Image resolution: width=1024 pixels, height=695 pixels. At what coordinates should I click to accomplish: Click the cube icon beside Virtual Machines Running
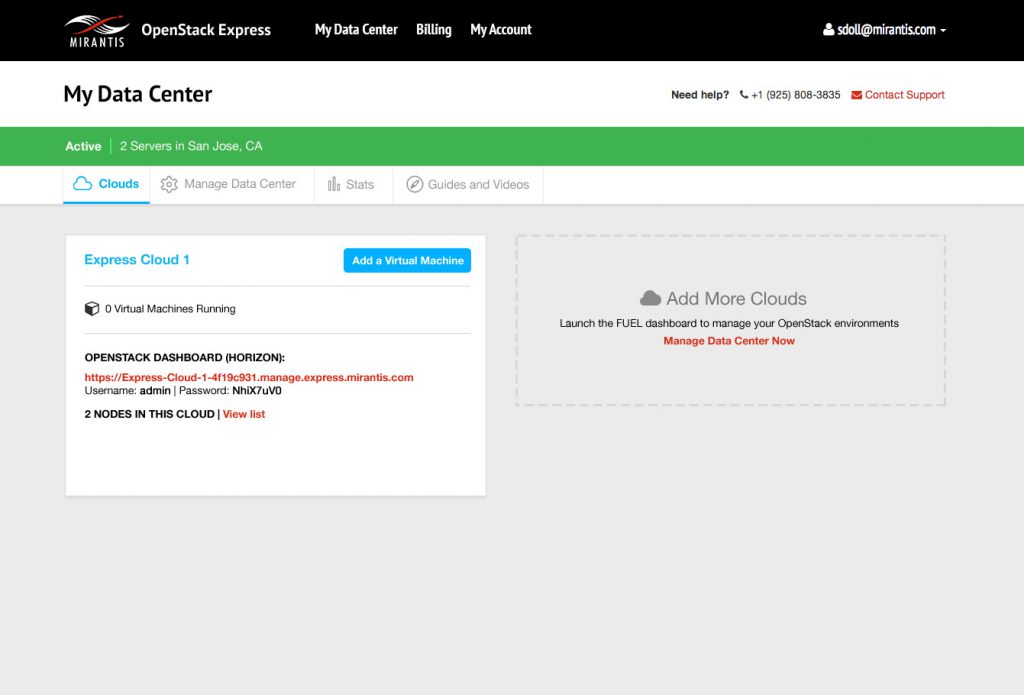[92, 308]
